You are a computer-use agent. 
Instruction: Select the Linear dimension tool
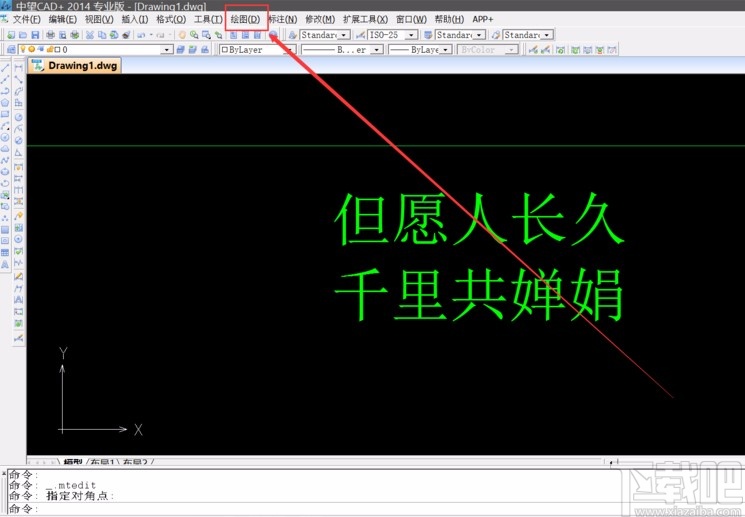tap(19, 68)
